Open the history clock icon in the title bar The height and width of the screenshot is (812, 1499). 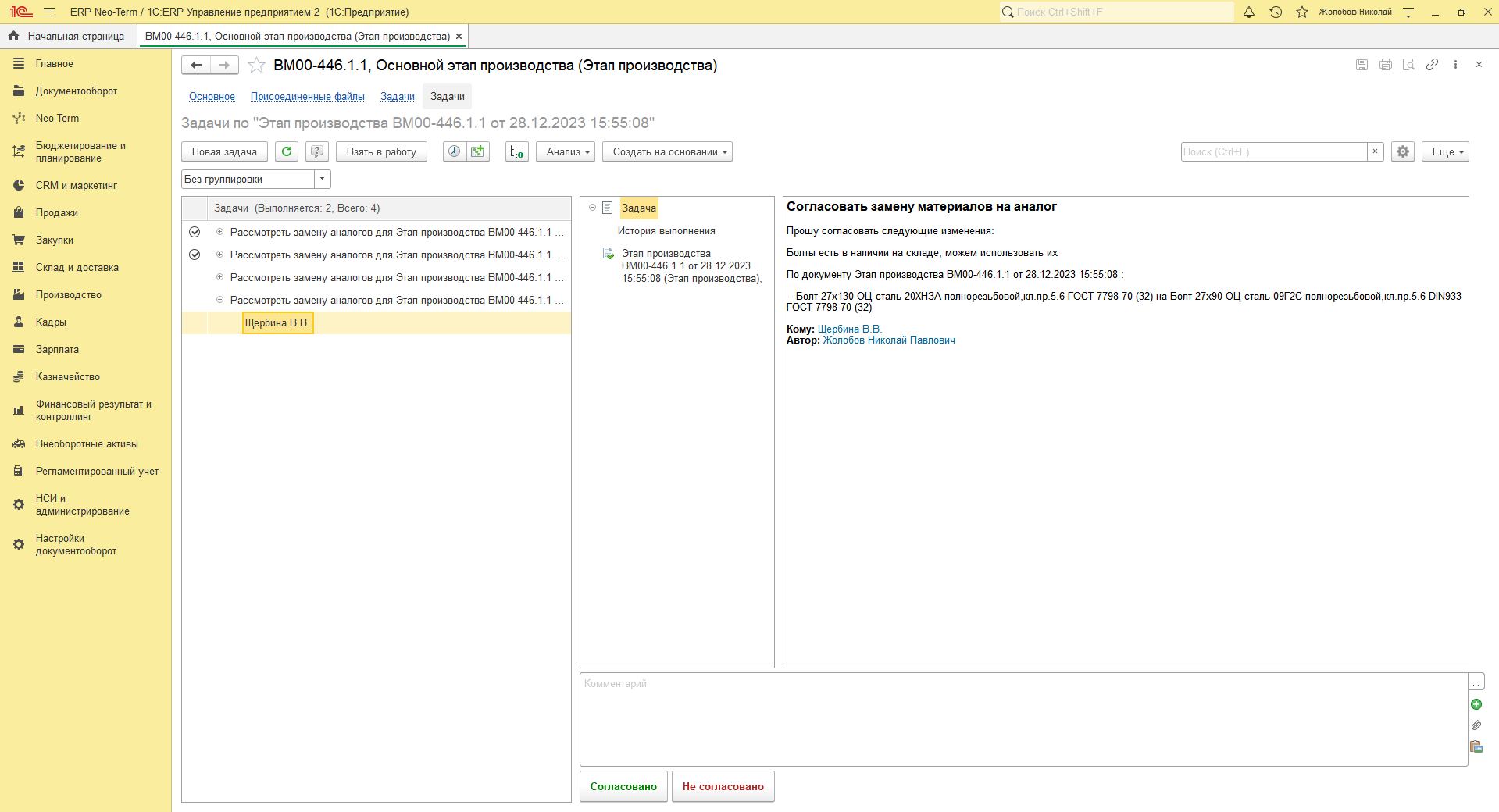pyautogui.click(x=1276, y=12)
